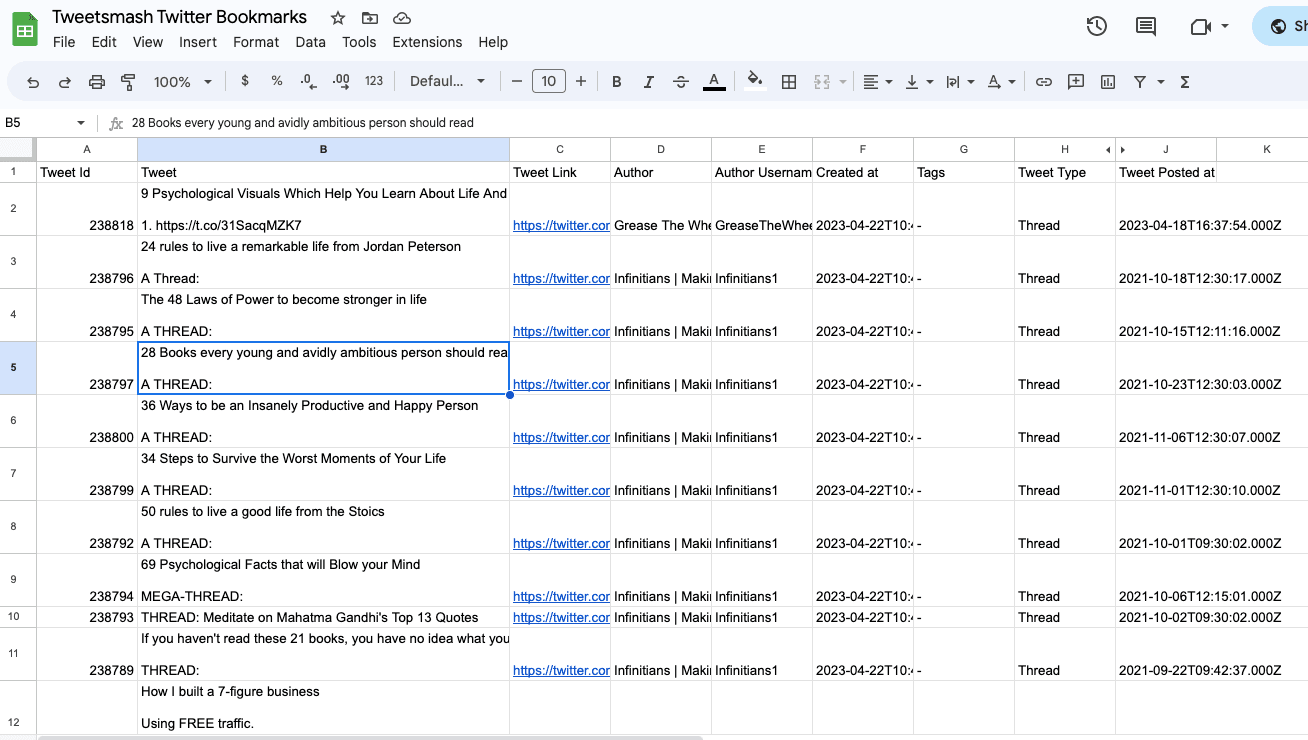Open the fill color picker
Screen dimensions: 1308x740
(756, 82)
